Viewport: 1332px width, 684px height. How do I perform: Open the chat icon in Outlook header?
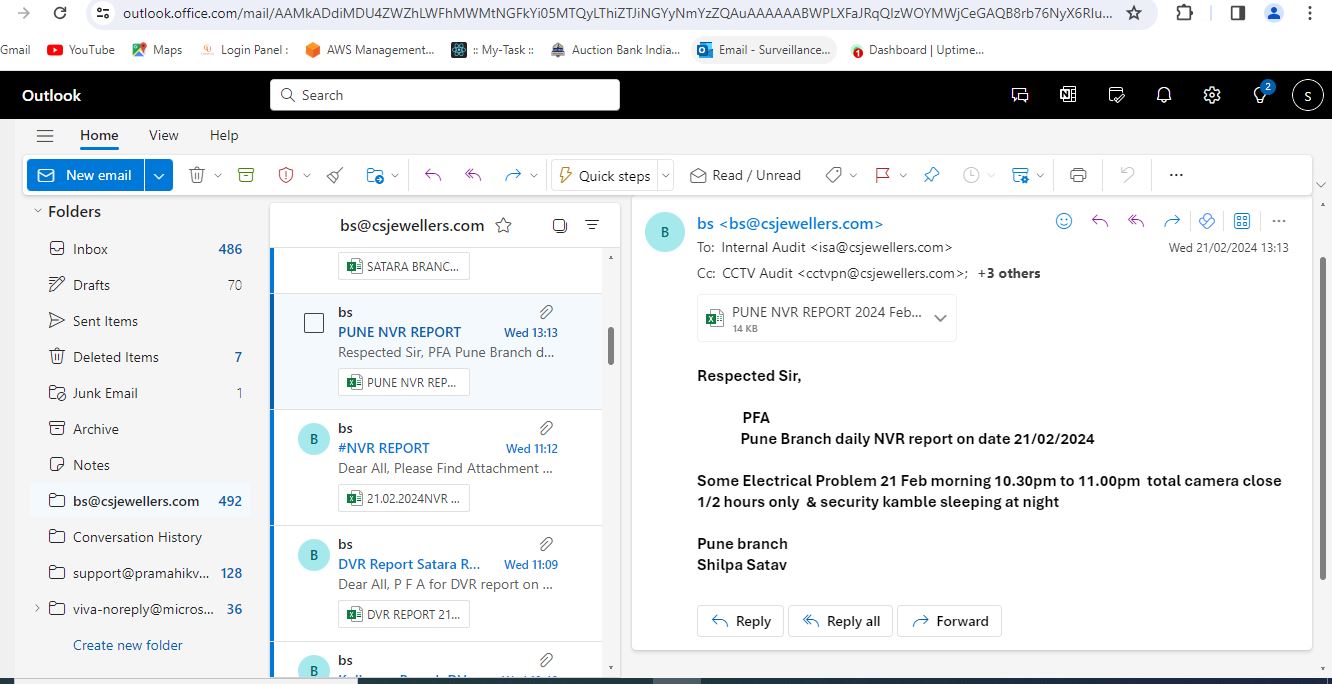[1020, 95]
